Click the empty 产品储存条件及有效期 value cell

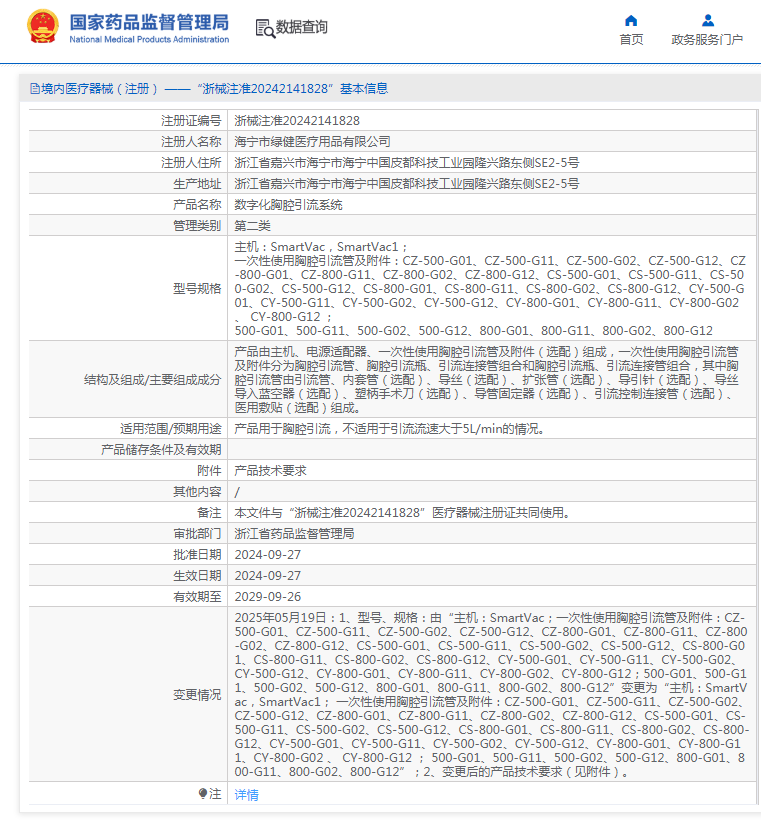point(492,449)
